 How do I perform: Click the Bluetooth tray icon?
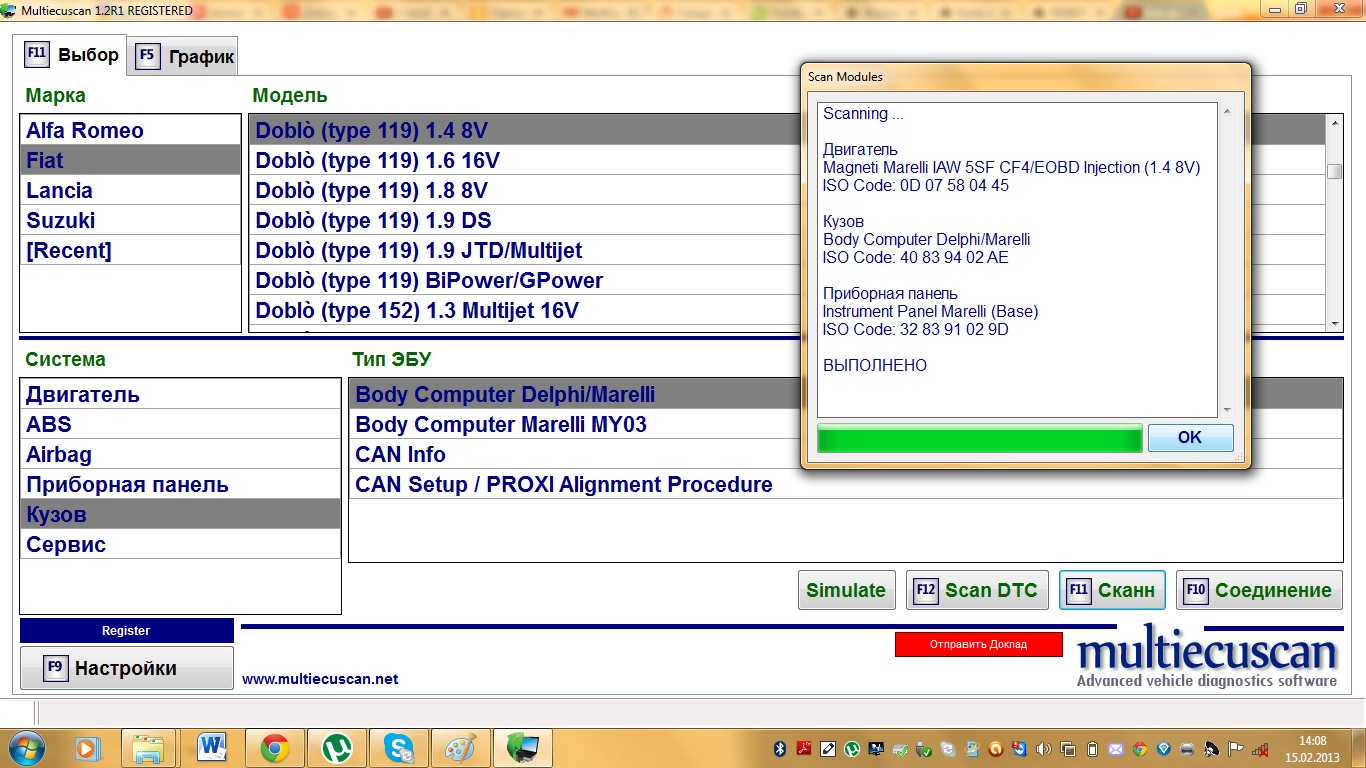coord(781,748)
